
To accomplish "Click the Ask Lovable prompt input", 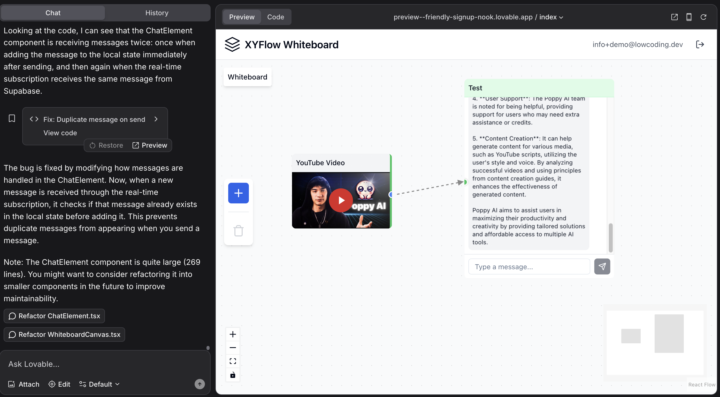I will 105,364.
